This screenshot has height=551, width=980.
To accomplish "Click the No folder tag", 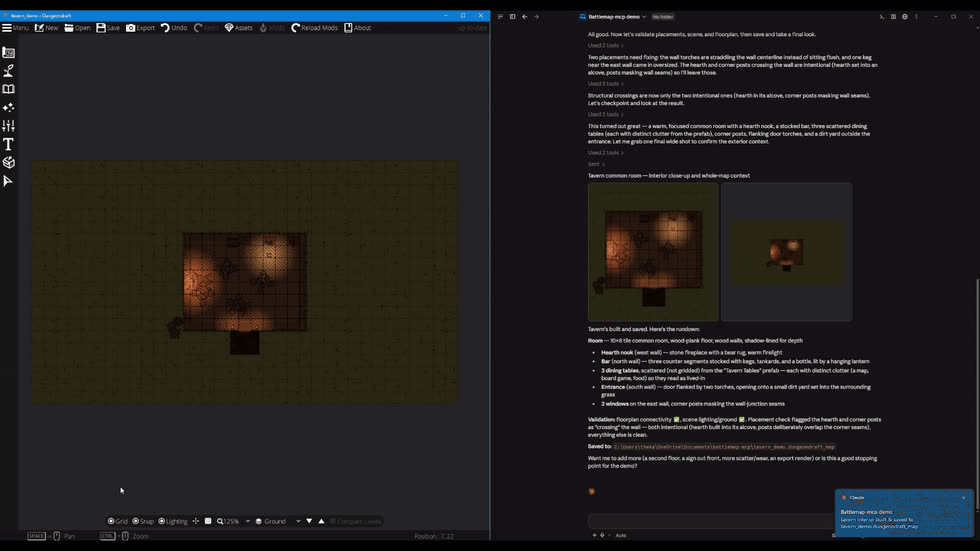I will 662,17.
